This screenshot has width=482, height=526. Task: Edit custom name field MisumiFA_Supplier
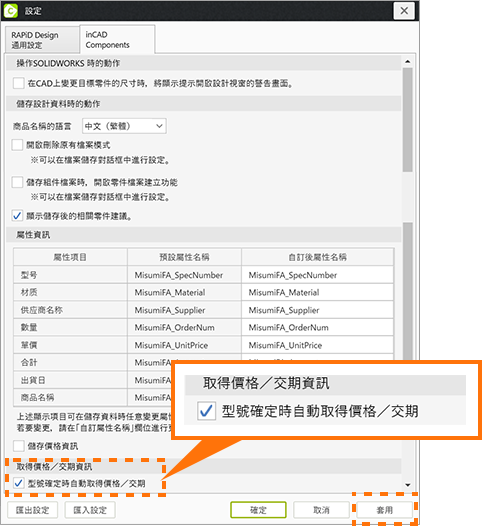[x=317, y=310]
